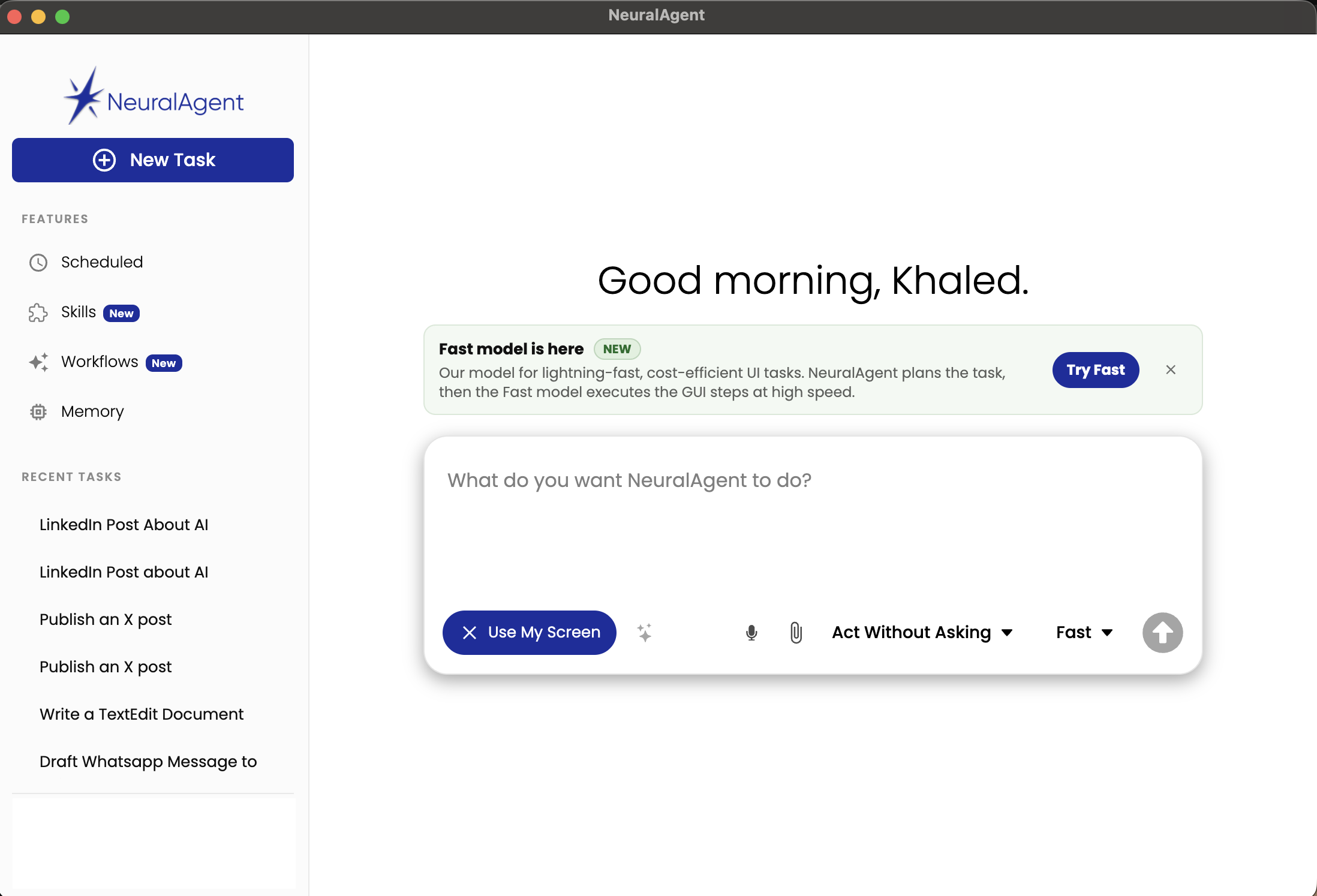Click the microphone voice input icon
Screen dimensions: 1317x896
(751, 633)
